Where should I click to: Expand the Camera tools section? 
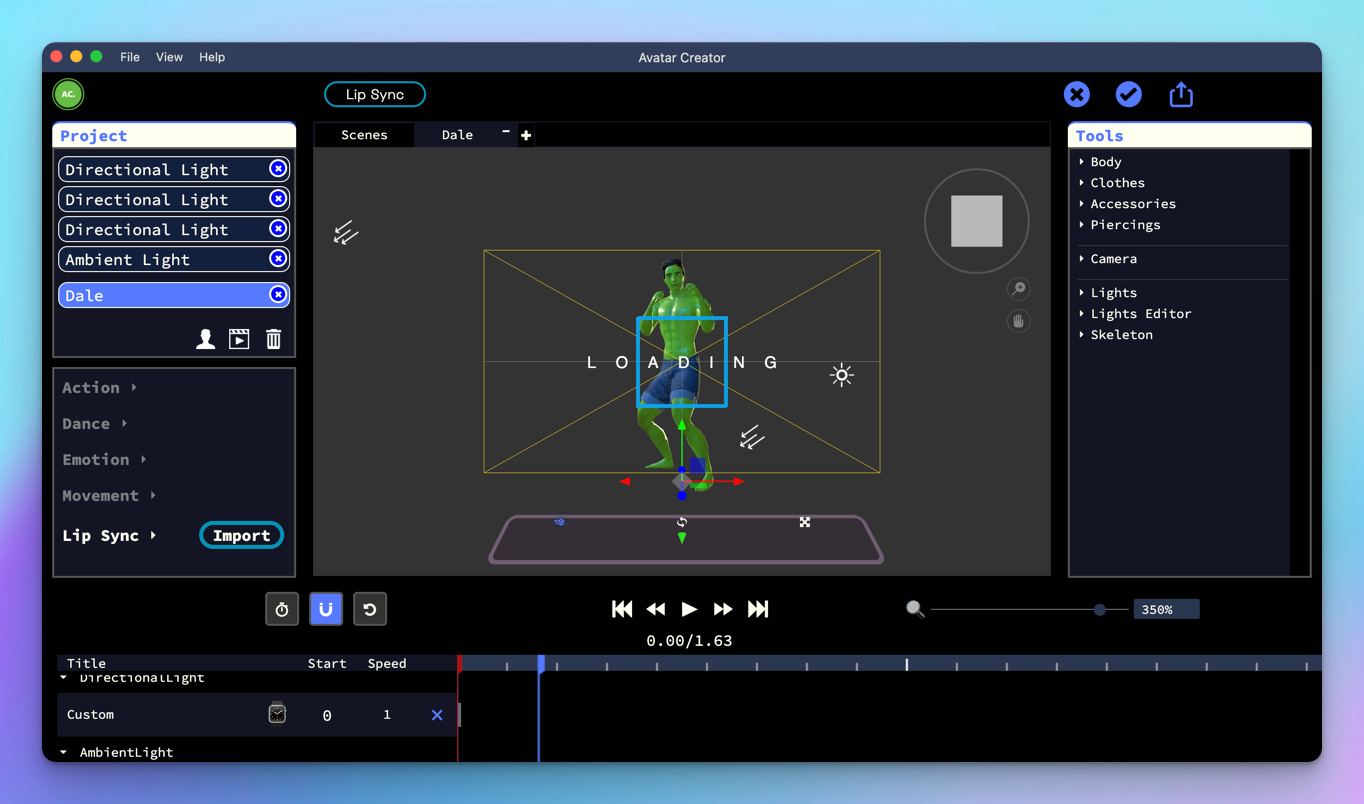click(1108, 258)
